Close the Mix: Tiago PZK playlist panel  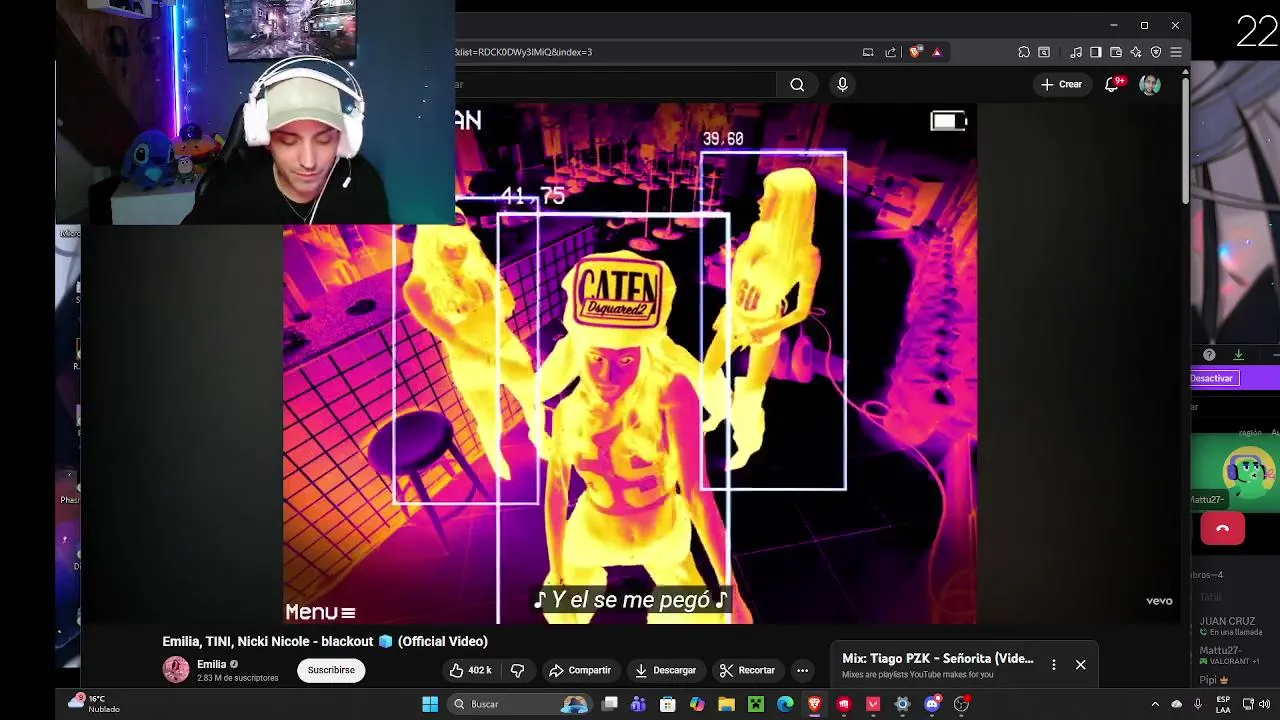tap(1080, 664)
